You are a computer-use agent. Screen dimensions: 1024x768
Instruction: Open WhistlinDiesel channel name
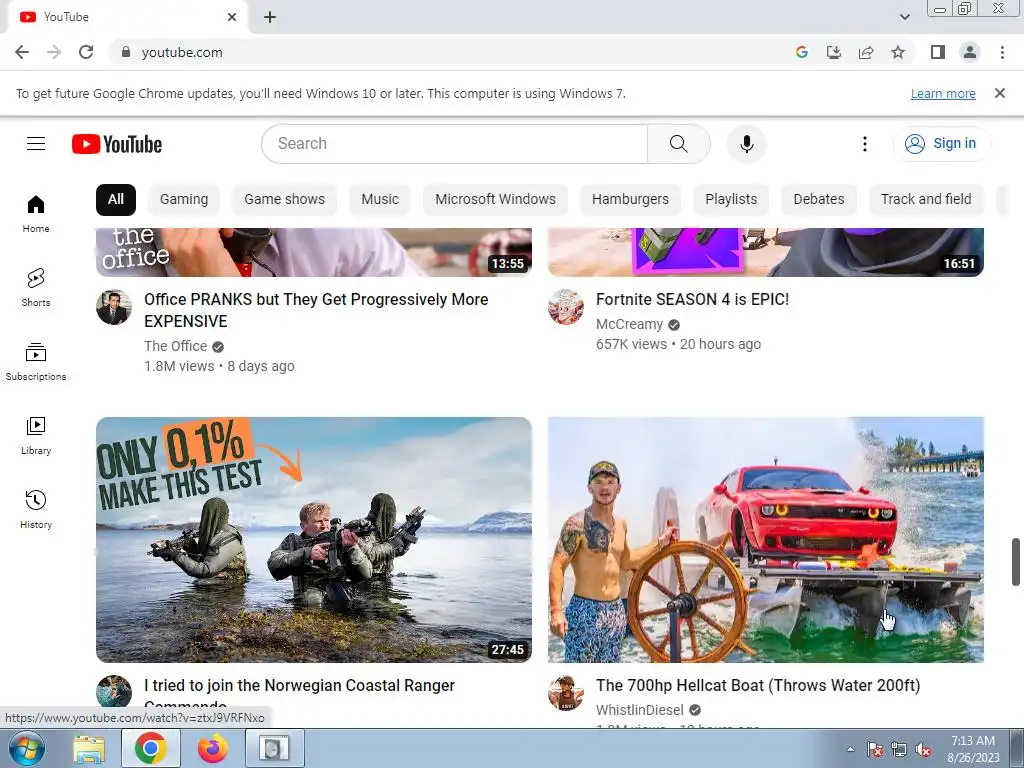coord(640,710)
